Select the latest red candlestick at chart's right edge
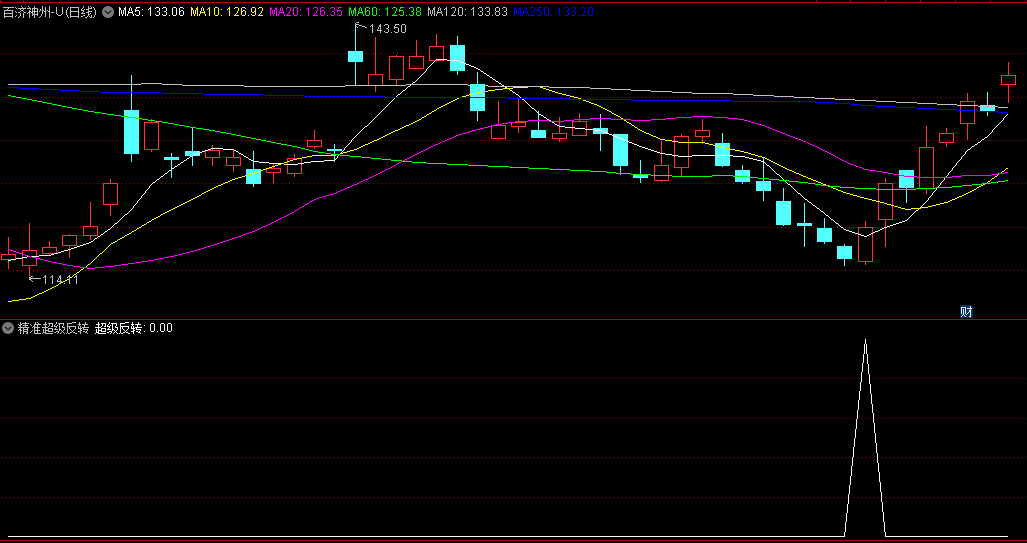Image resolution: width=1027 pixels, height=543 pixels. point(1008,80)
